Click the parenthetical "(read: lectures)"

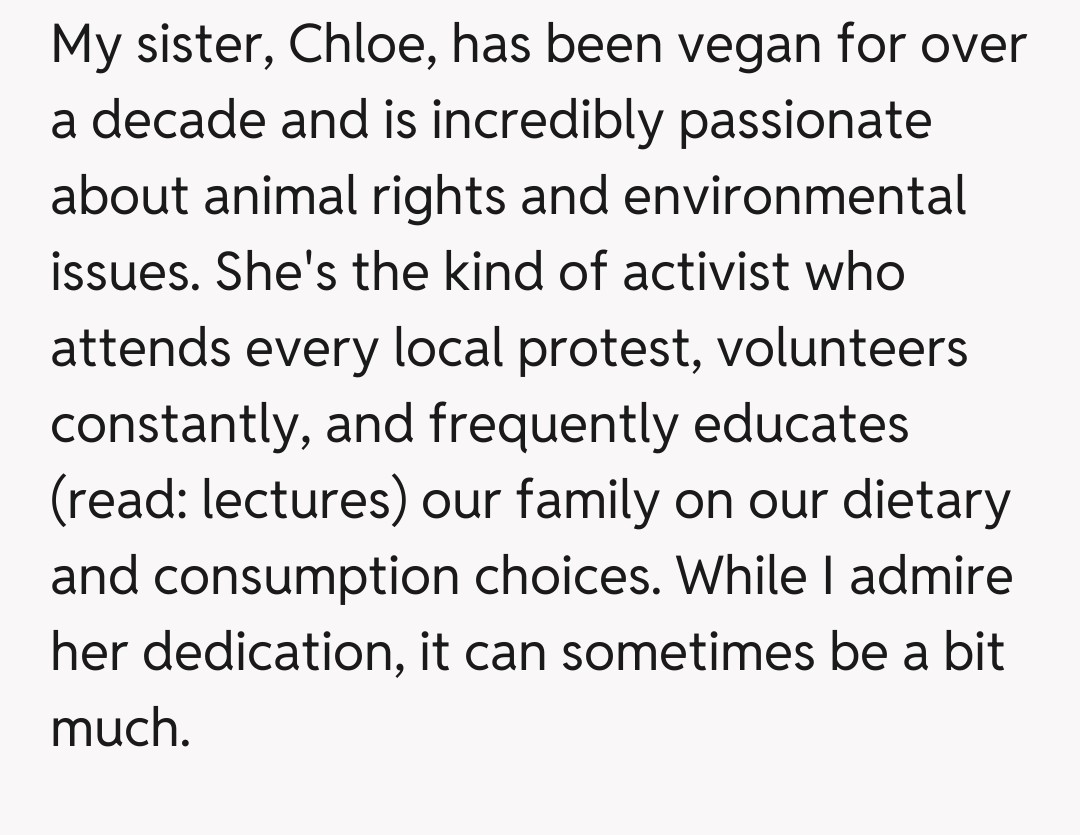tap(229, 501)
